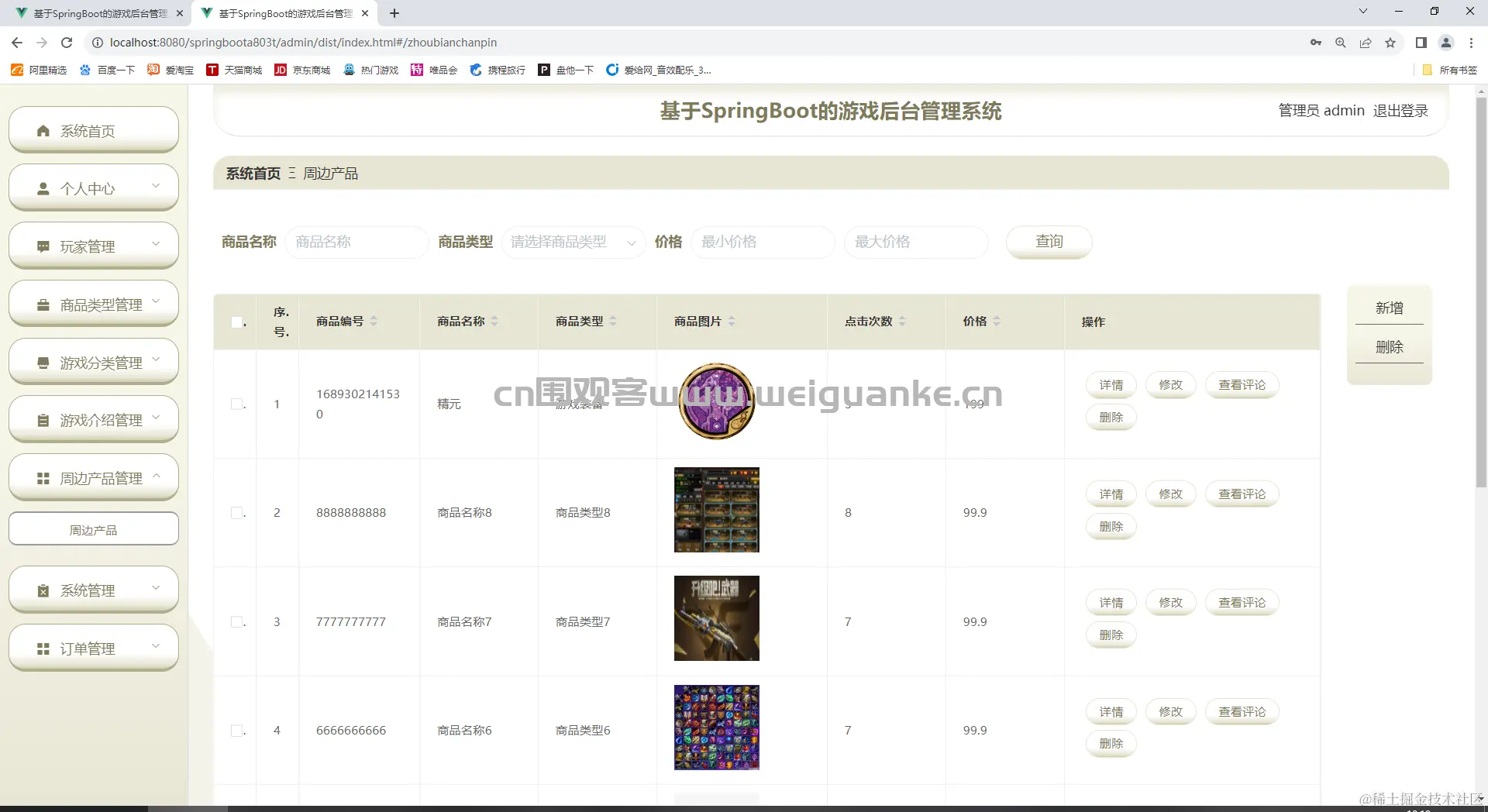Collapse the 周边产品管理 chevron

click(x=156, y=475)
